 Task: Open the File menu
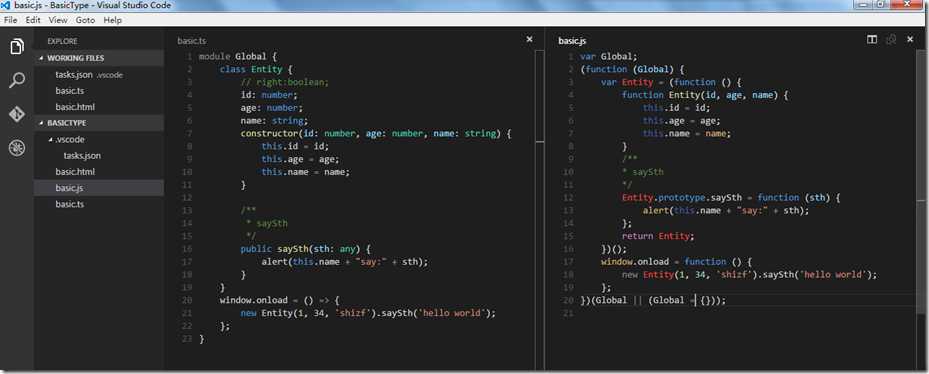pyautogui.click(x=11, y=20)
